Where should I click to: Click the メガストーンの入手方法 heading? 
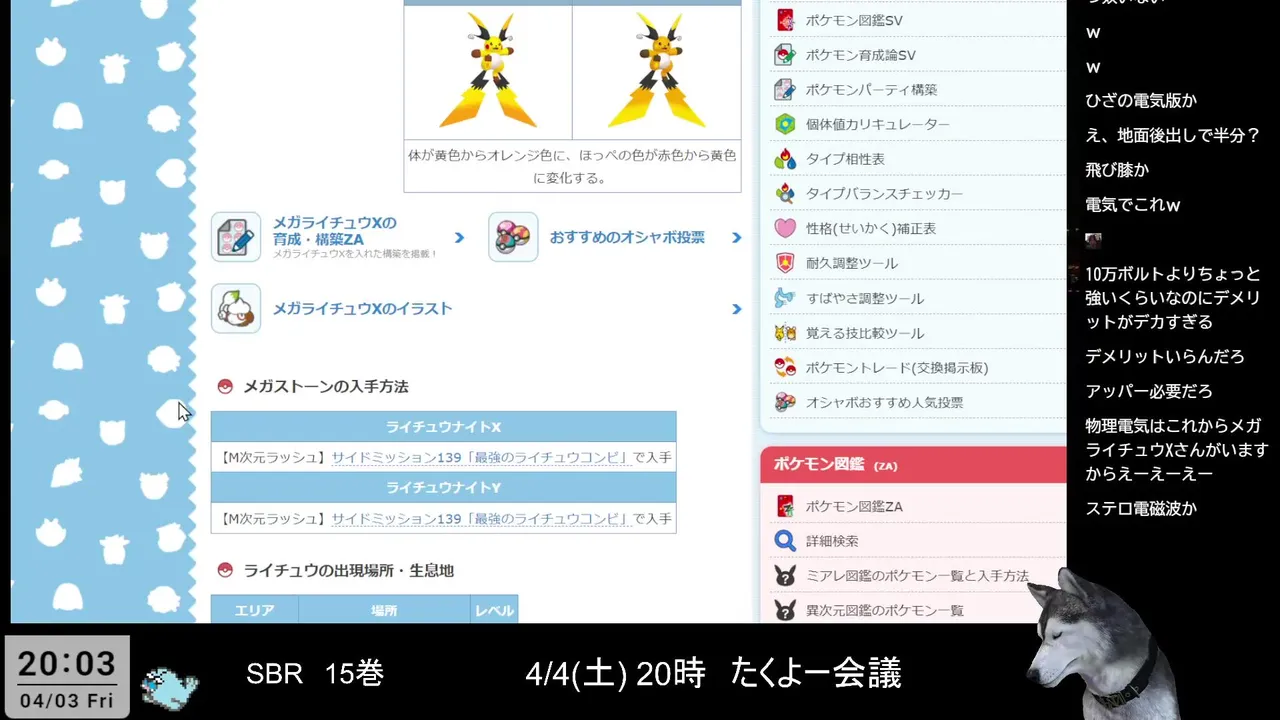pos(326,386)
